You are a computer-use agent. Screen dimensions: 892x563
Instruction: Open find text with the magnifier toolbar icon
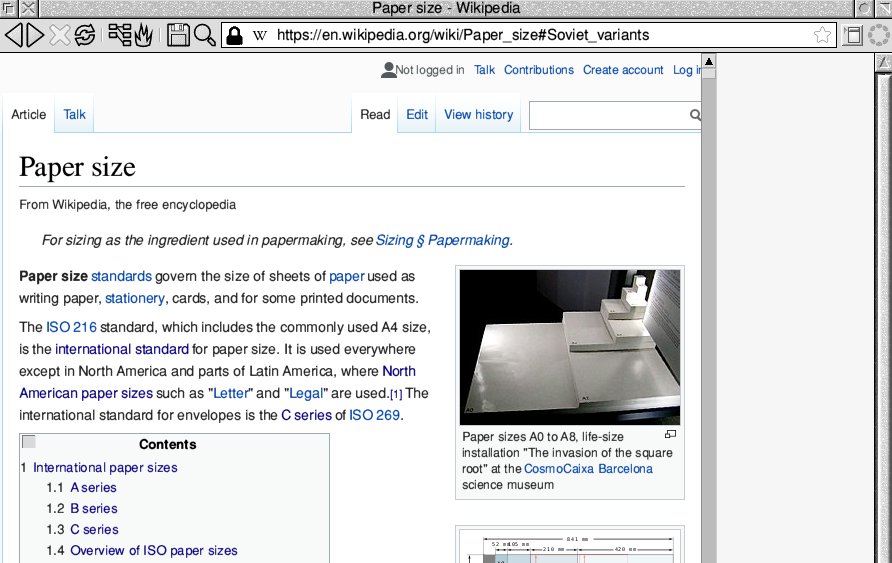tap(204, 35)
